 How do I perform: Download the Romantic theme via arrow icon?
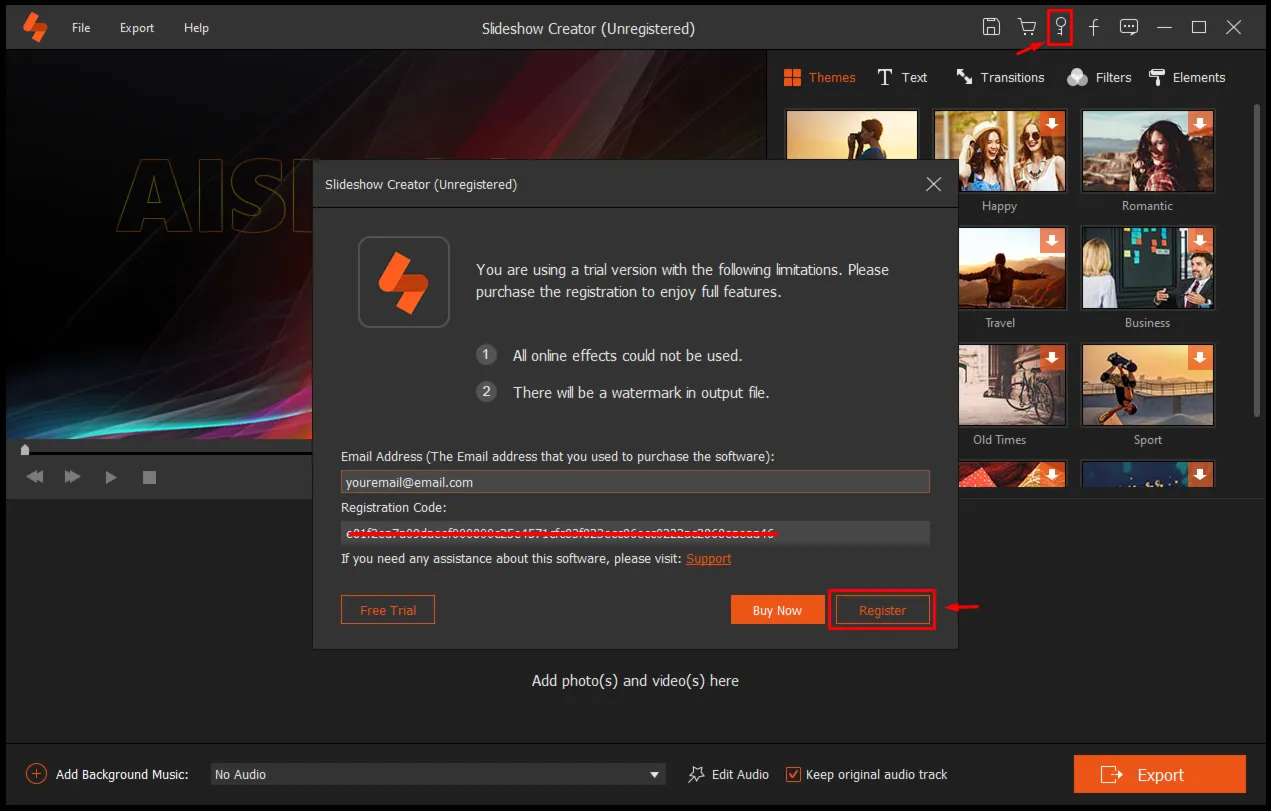(x=1200, y=124)
